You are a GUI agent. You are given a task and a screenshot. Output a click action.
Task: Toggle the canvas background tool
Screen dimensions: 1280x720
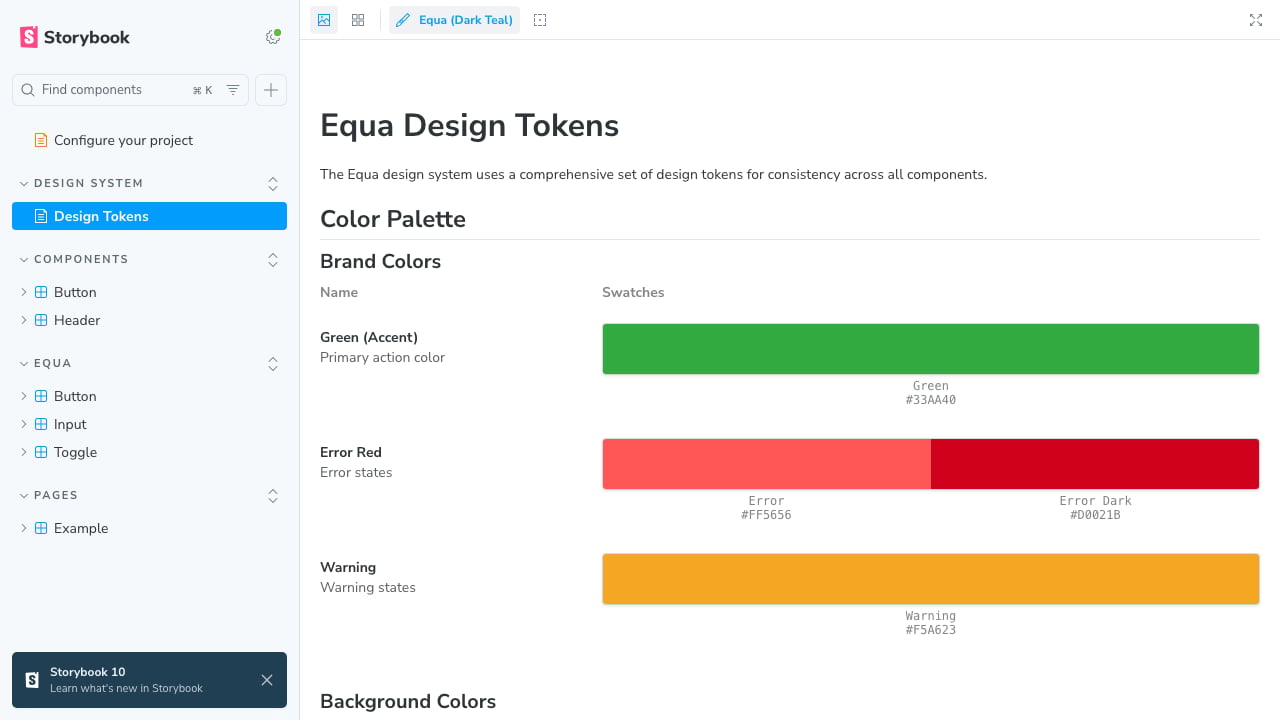(x=324, y=20)
